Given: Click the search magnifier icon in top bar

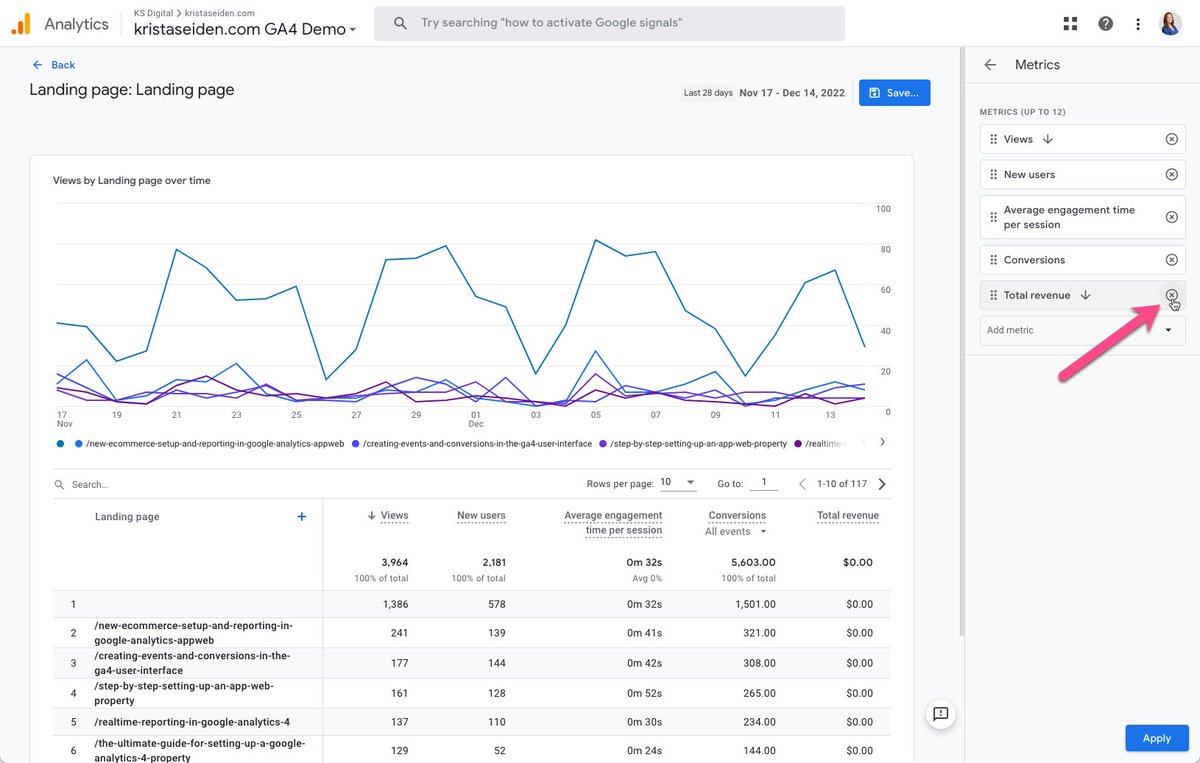Looking at the screenshot, I should tap(400, 23).
